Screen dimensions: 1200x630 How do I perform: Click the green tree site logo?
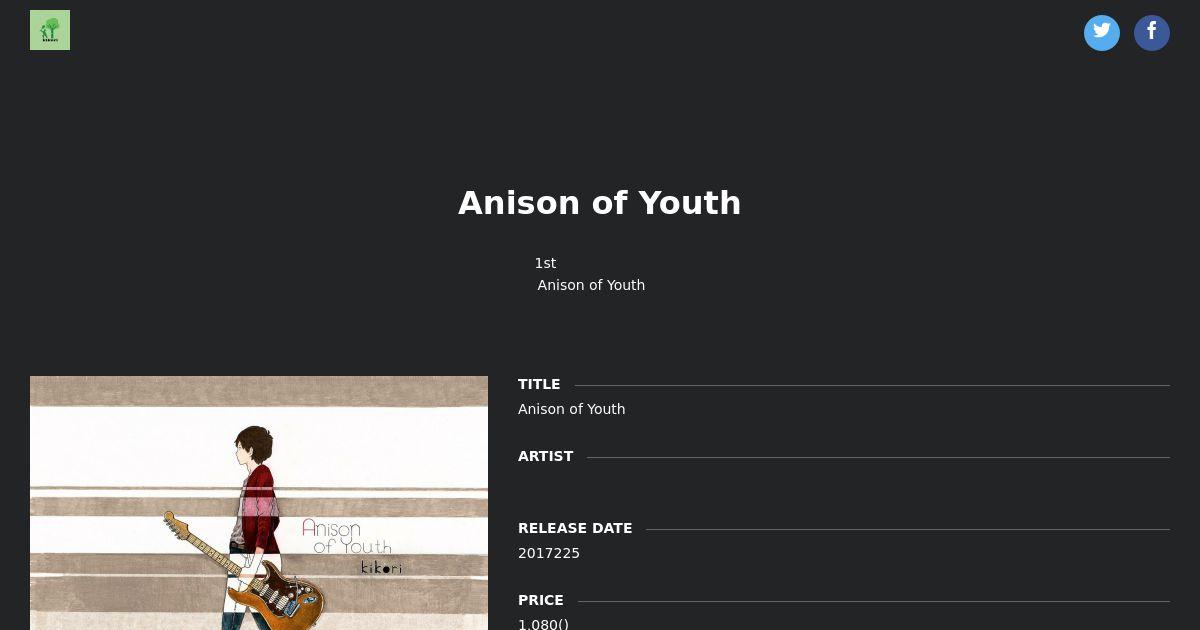click(x=50, y=30)
